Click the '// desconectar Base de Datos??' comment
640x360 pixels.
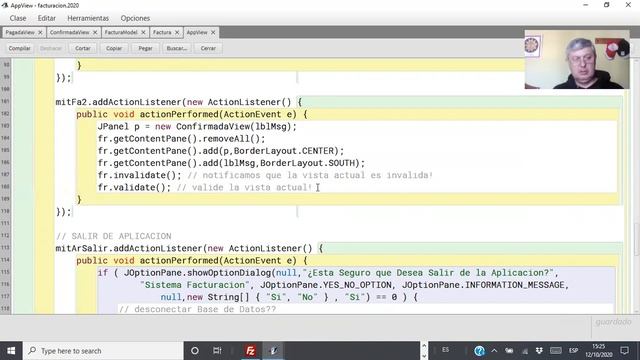(197, 309)
